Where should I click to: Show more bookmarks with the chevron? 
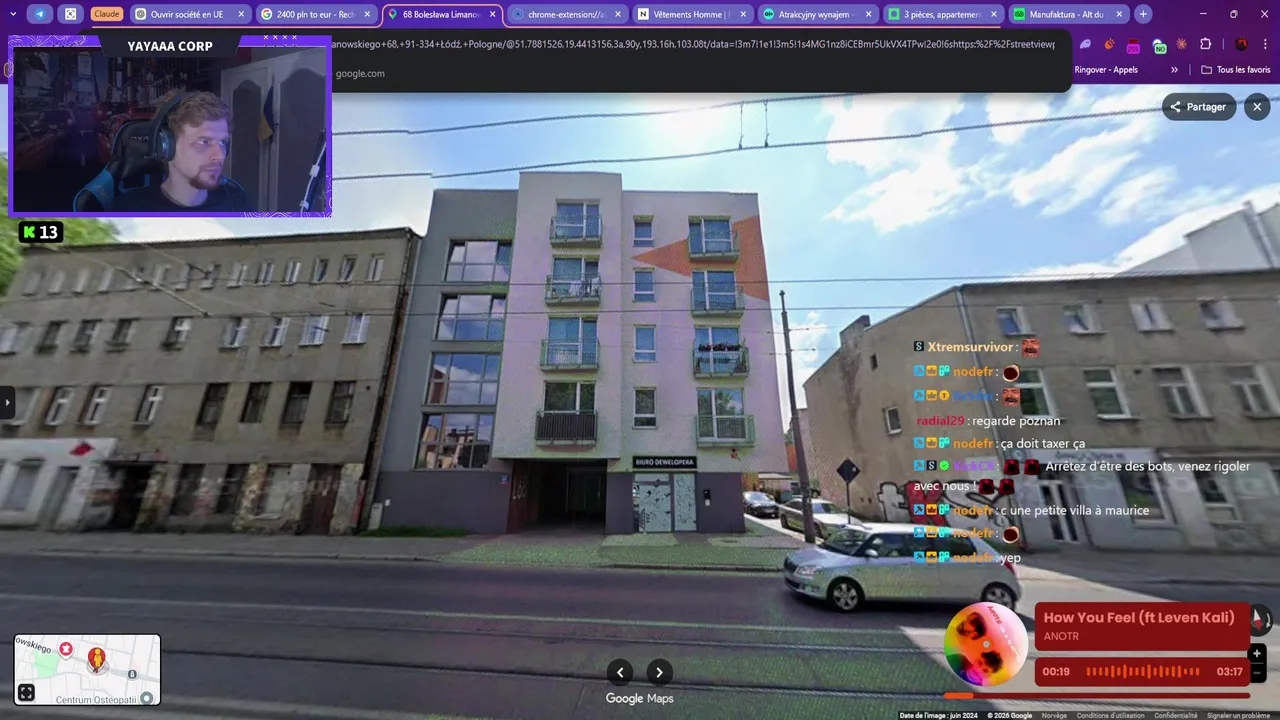click(x=1174, y=70)
